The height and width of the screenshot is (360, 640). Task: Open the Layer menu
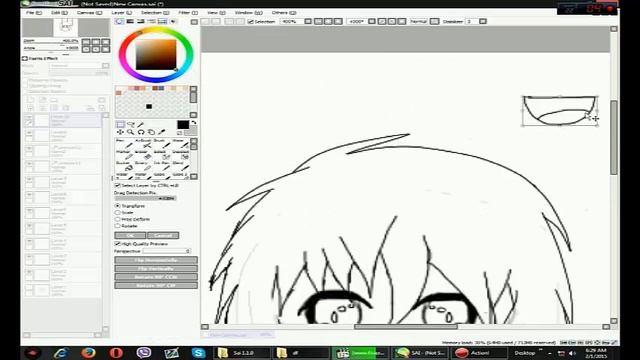(122, 13)
